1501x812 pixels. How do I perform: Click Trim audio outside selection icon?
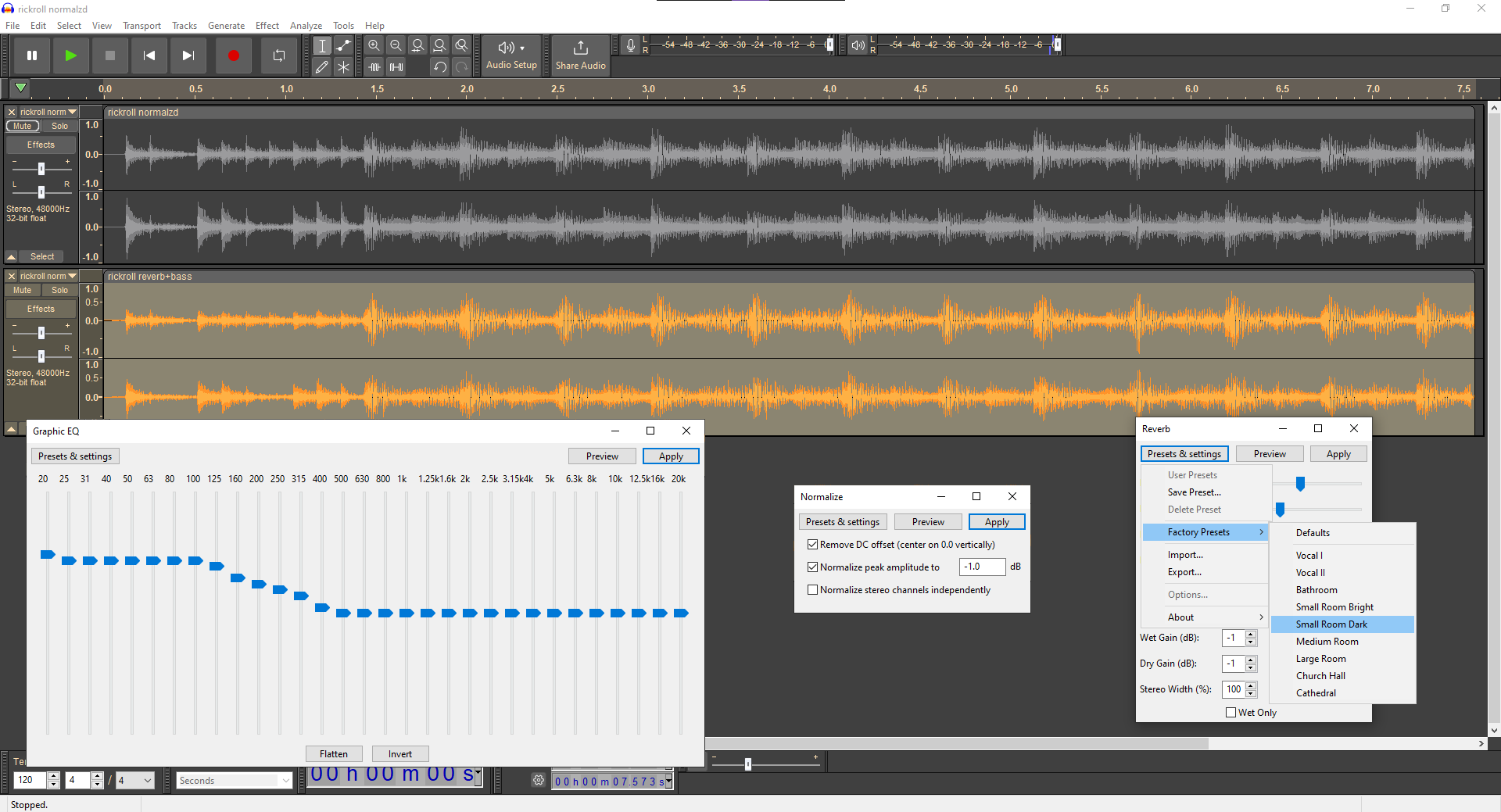pyautogui.click(x=374, y=67)
